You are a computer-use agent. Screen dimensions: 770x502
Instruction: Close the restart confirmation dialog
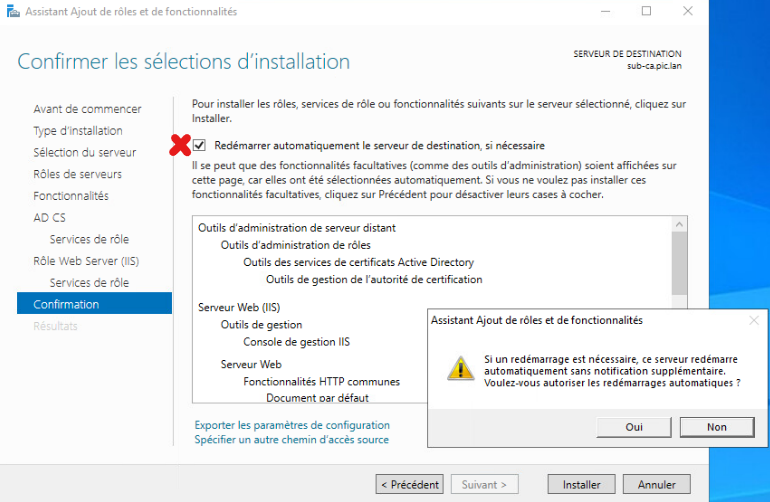tap(754, 321)
